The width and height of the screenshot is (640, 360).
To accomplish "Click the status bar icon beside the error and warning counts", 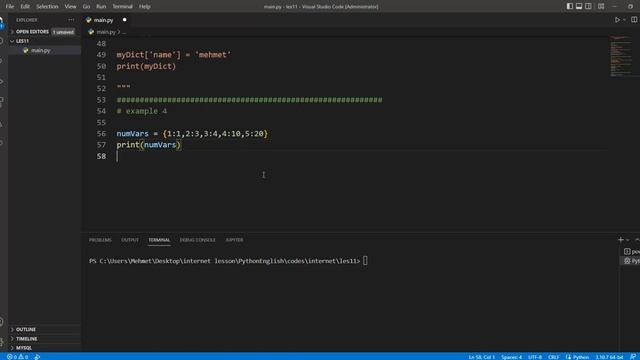I will click(x=37, y=357).
